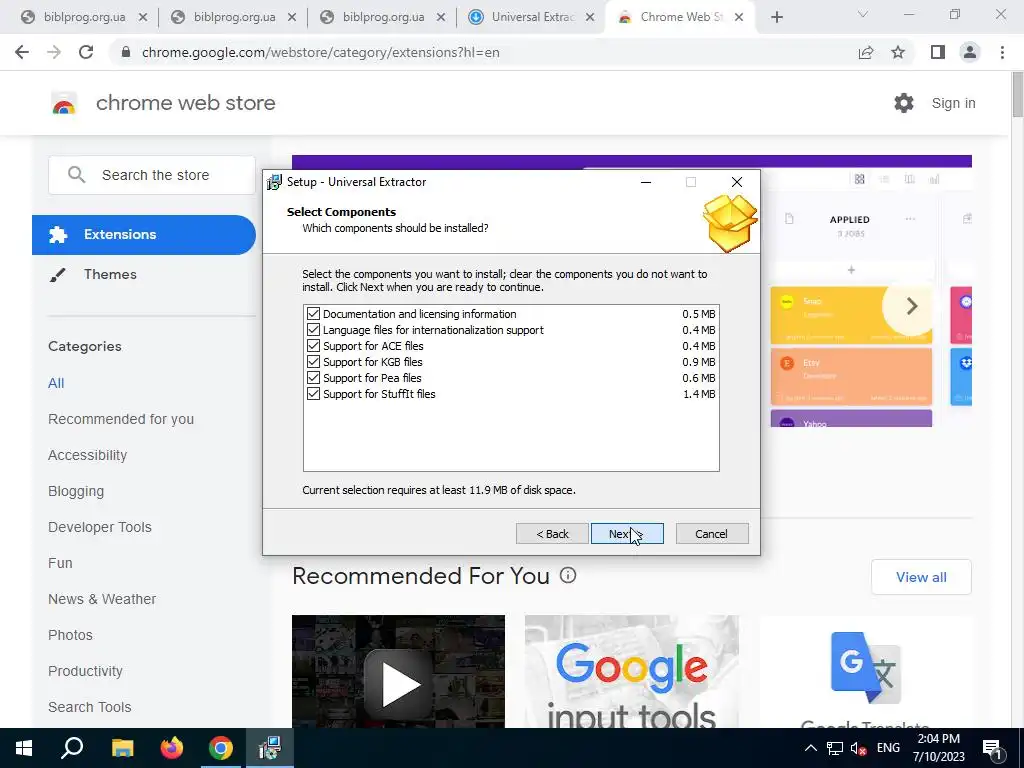Click Search the store field

tap(152, 175)
